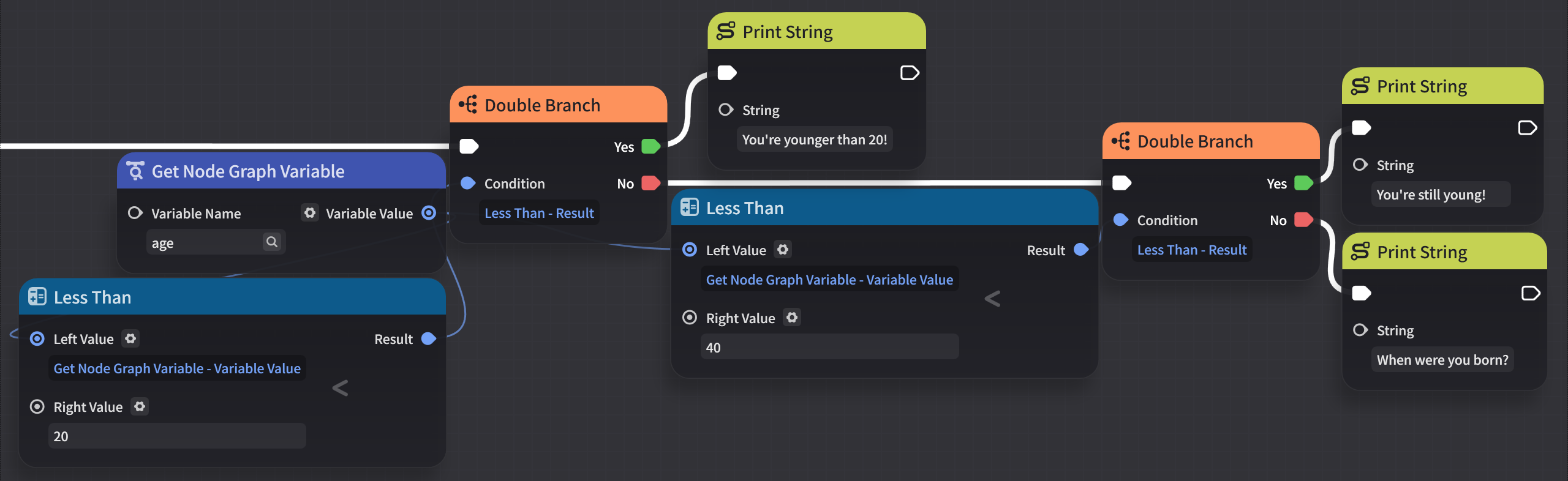Click the Result output pin of the 40 node
The image size is (1568, 481).
(1081, 250)
